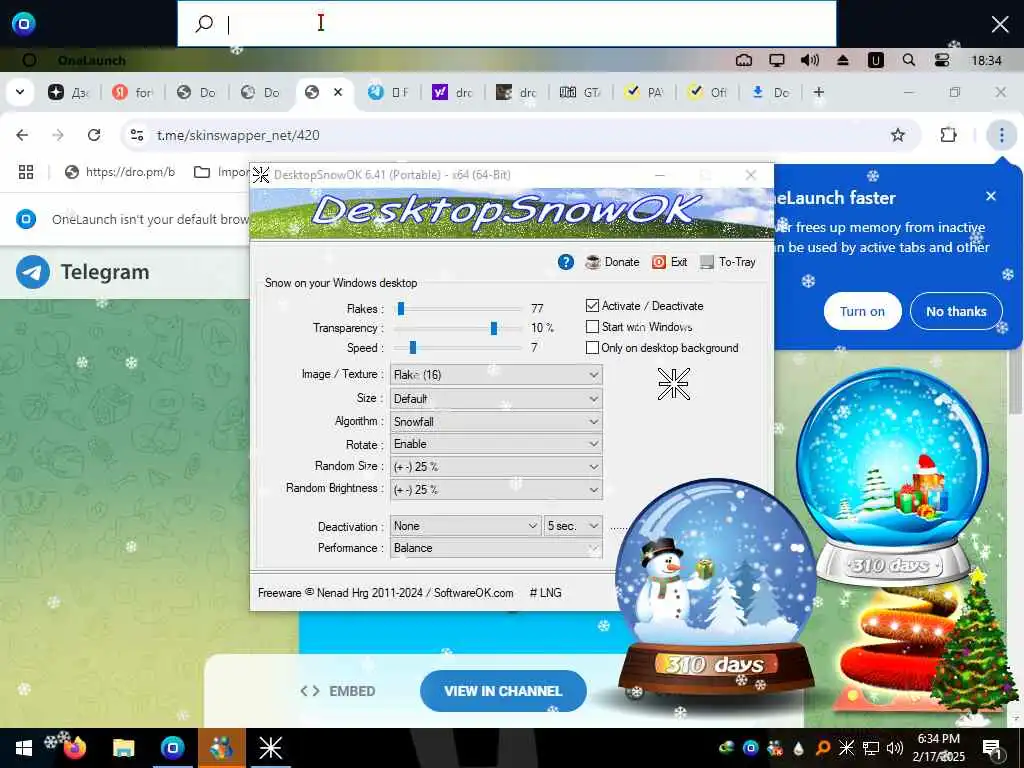Screen dimensions: 1024x768
Task: Check Only on desktop background
Action: point(592,347)
